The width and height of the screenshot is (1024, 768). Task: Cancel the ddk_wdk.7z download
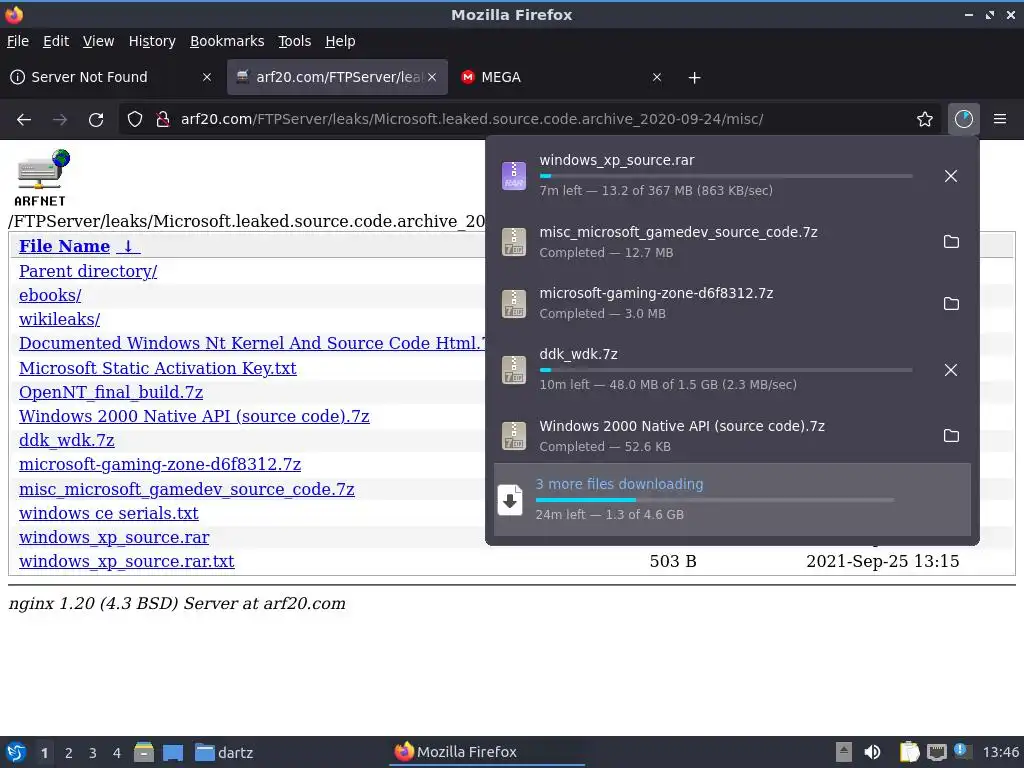click(951, 370)
